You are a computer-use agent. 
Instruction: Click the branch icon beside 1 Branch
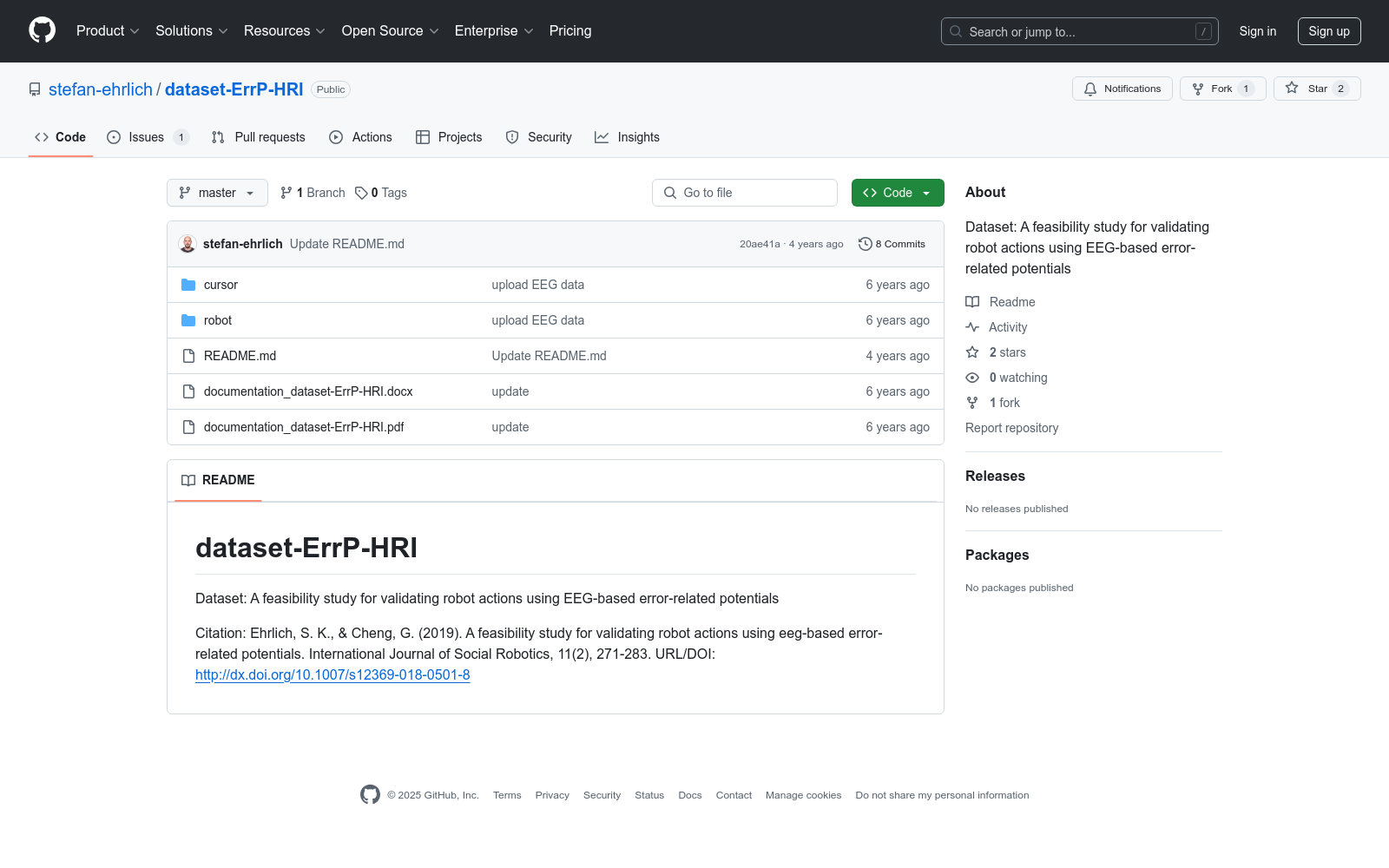tap(286, 193)
